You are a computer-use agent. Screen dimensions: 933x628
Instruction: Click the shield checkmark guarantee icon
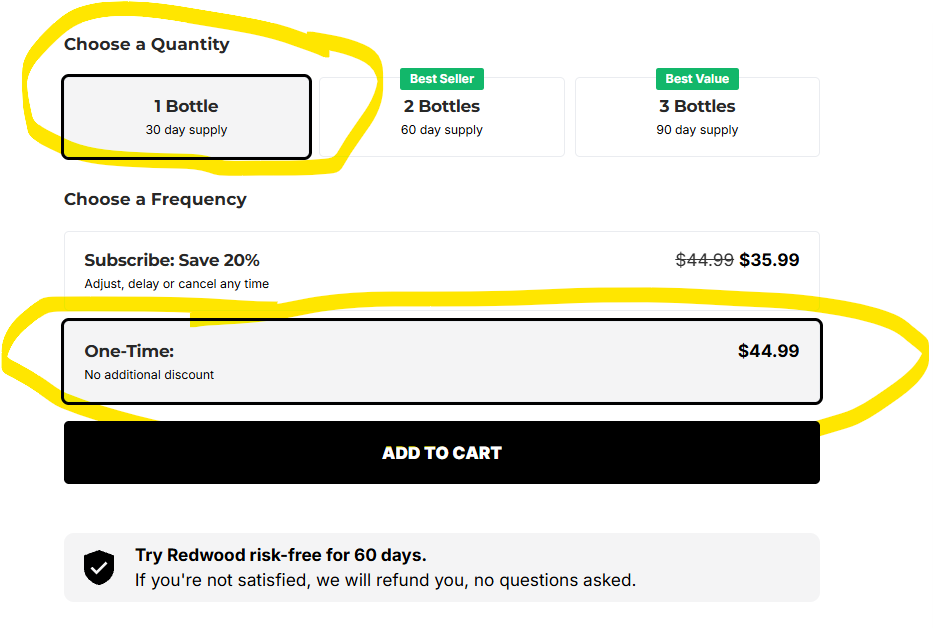pos(99,567)
